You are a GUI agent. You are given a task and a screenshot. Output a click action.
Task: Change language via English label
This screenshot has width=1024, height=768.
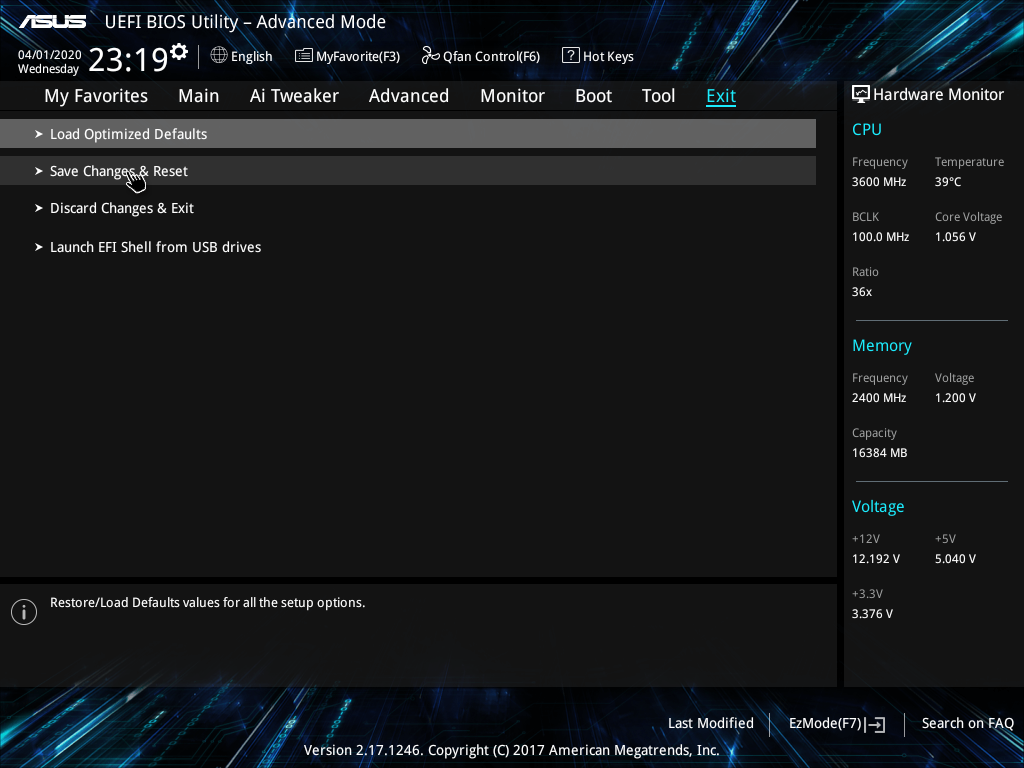(x=251, y=57)
